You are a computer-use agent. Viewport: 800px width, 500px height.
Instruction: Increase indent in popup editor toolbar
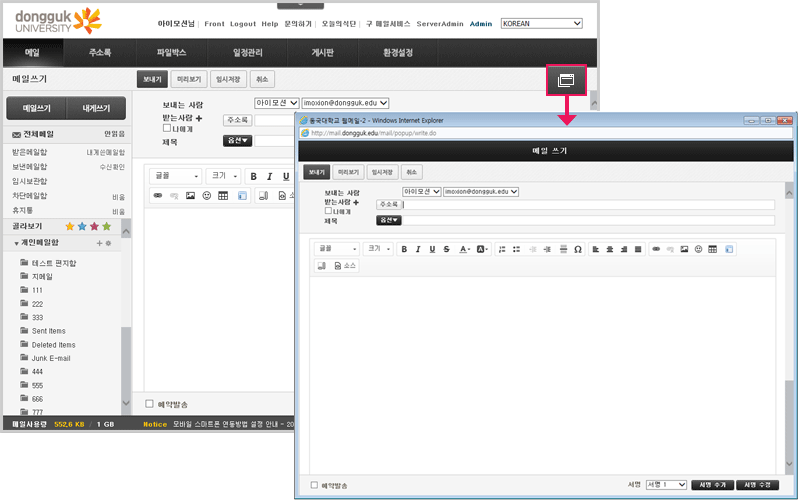[x=547, y=249]
